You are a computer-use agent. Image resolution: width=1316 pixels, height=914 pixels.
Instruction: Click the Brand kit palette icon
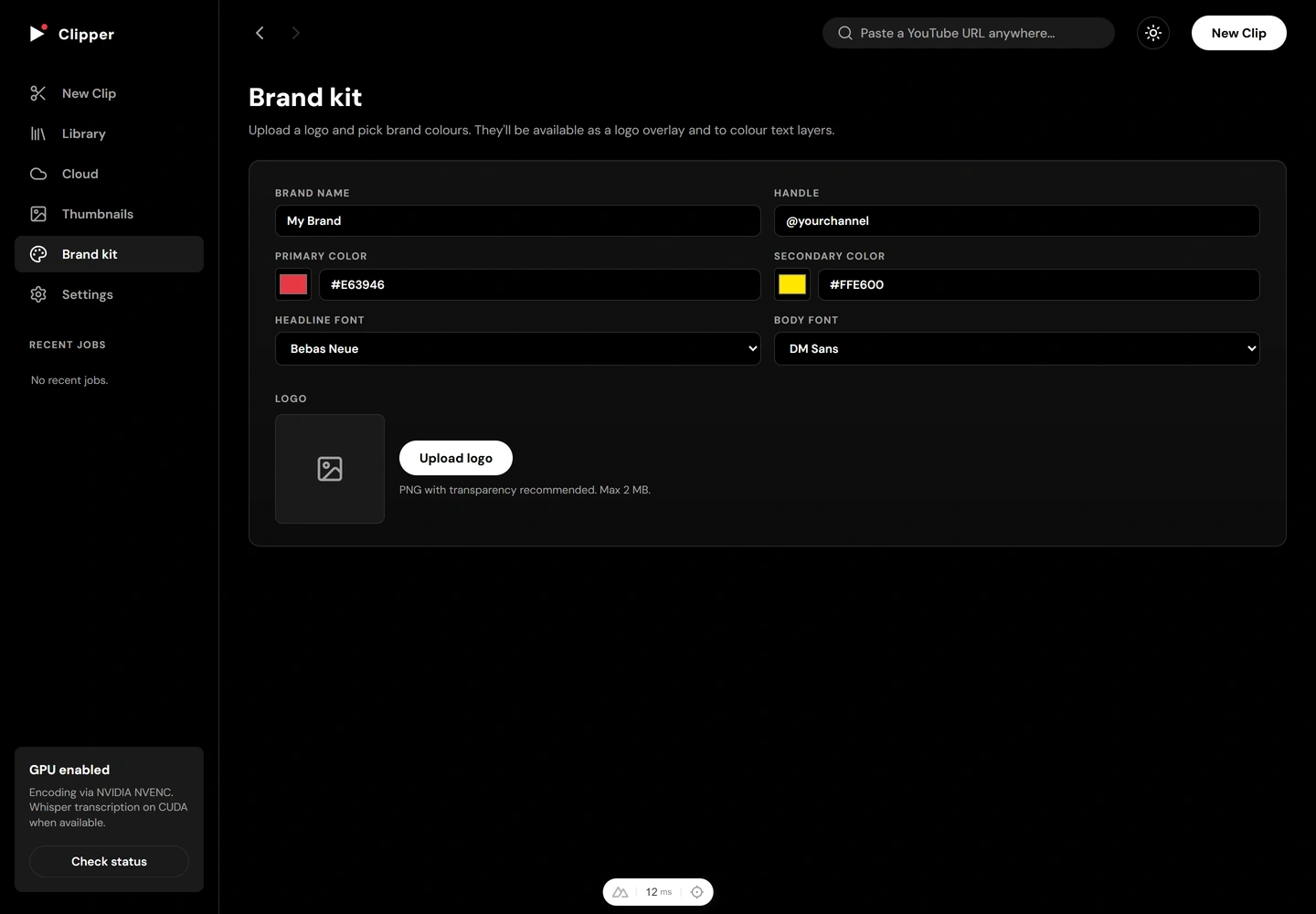click(38, 254)
